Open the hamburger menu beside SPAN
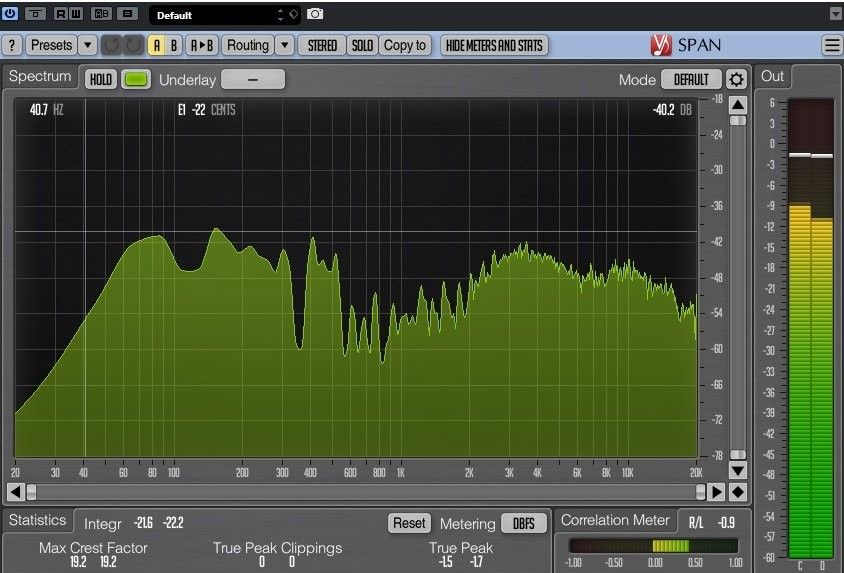This screenshot has width=844, height=573. pos(832,45)
